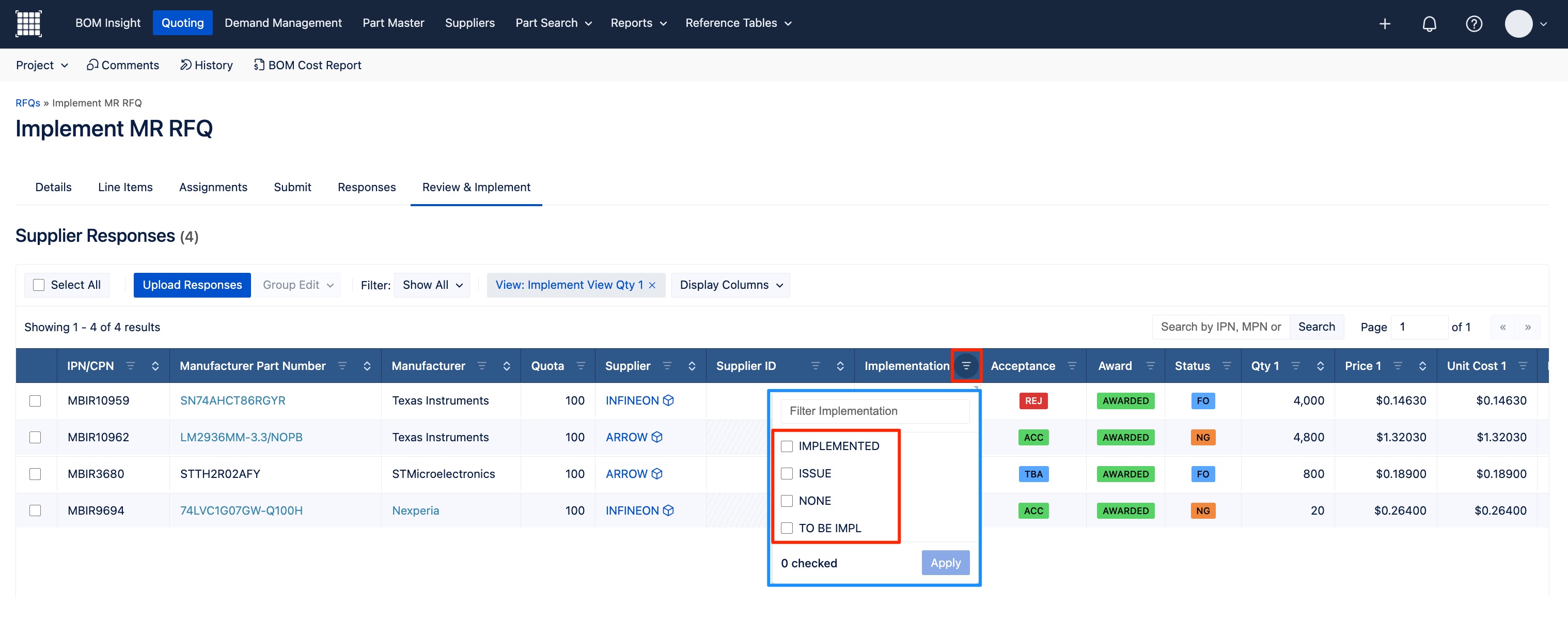The image size is (1568, 619).
Task: Open Demand Management section
Action: point(283,23)
